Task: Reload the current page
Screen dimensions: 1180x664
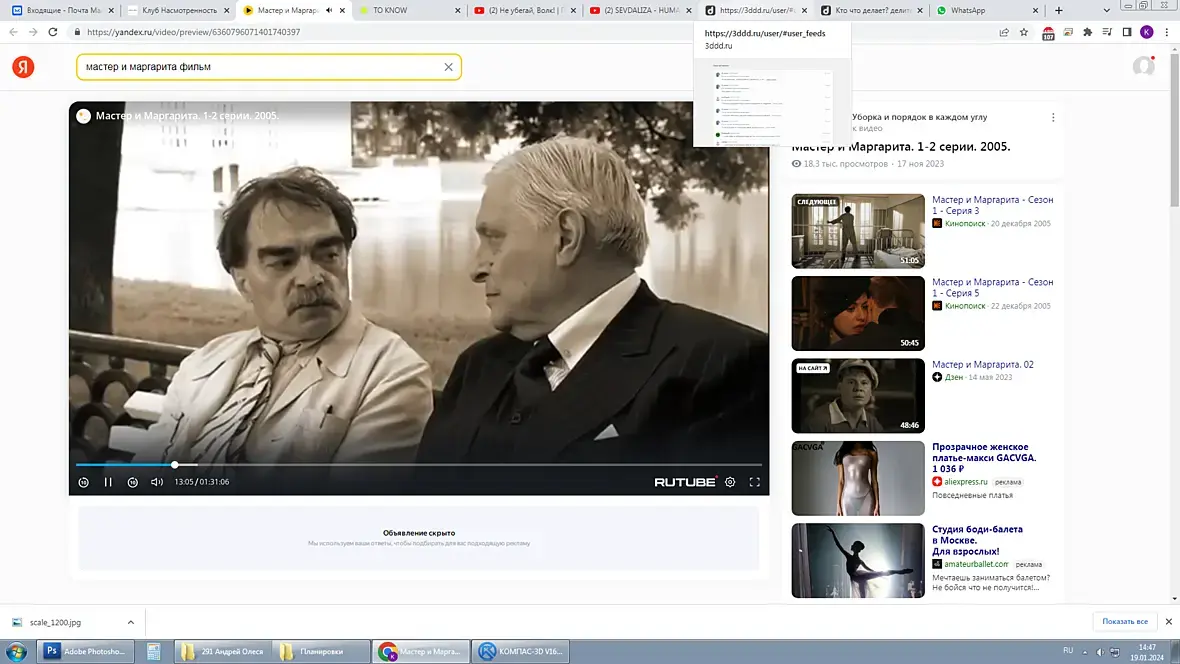Action: (x=53, y=32)
